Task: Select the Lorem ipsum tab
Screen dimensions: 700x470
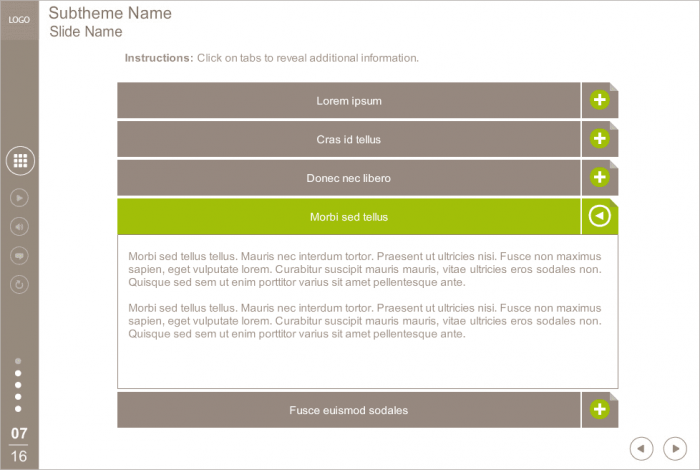Action: [349, 101]
